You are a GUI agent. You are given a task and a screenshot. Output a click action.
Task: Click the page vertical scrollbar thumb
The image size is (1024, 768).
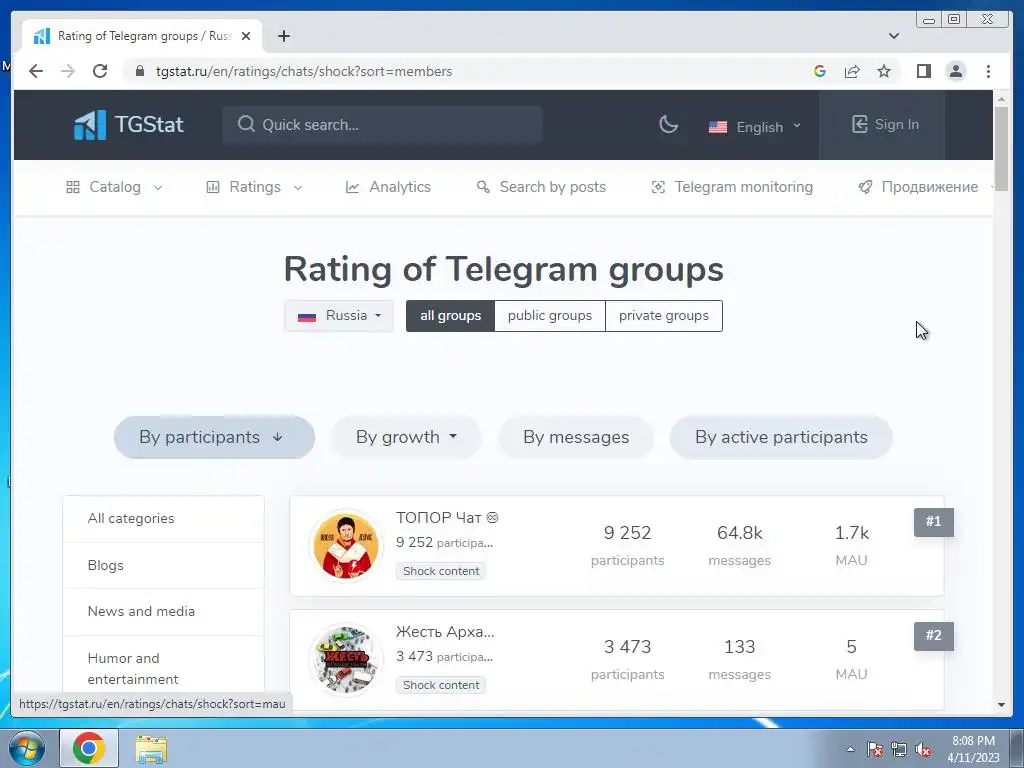(1001, 148)
